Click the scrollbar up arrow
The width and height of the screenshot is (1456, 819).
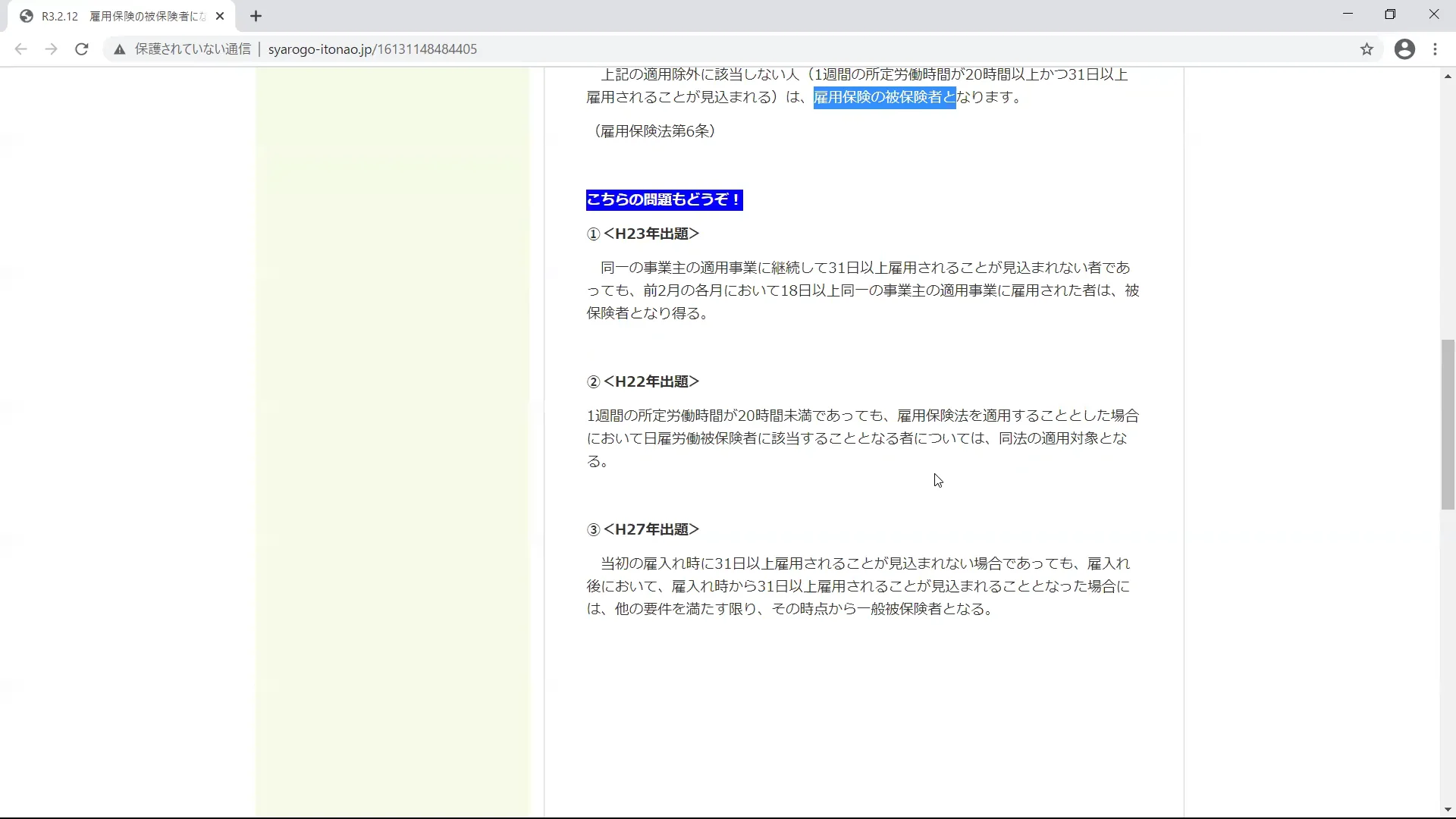click(1448, 76)
